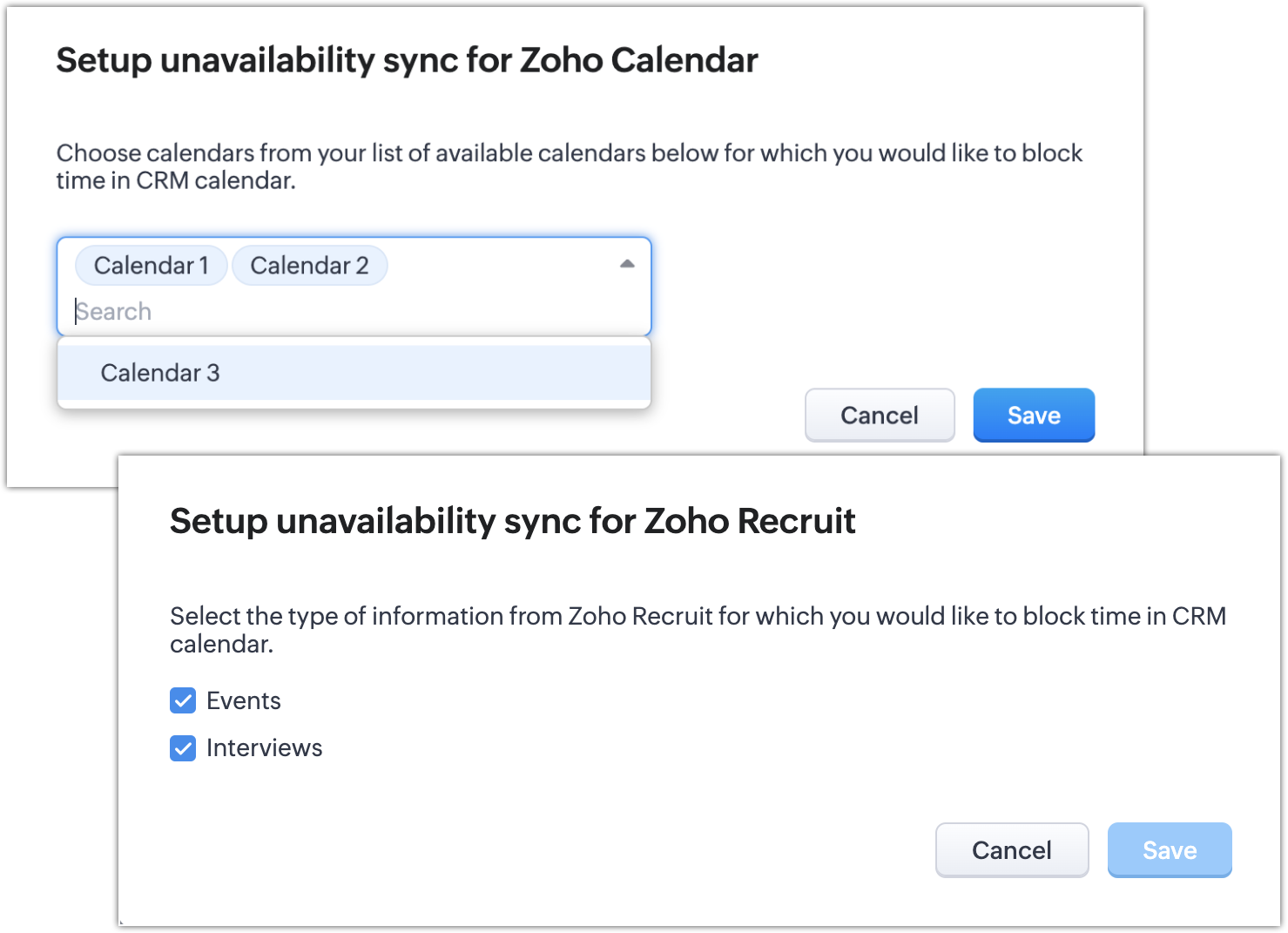This screenshot has height=933, width=1288.
Task: Collapse the calendar list dropdown arrow
Action: point(627,264)
